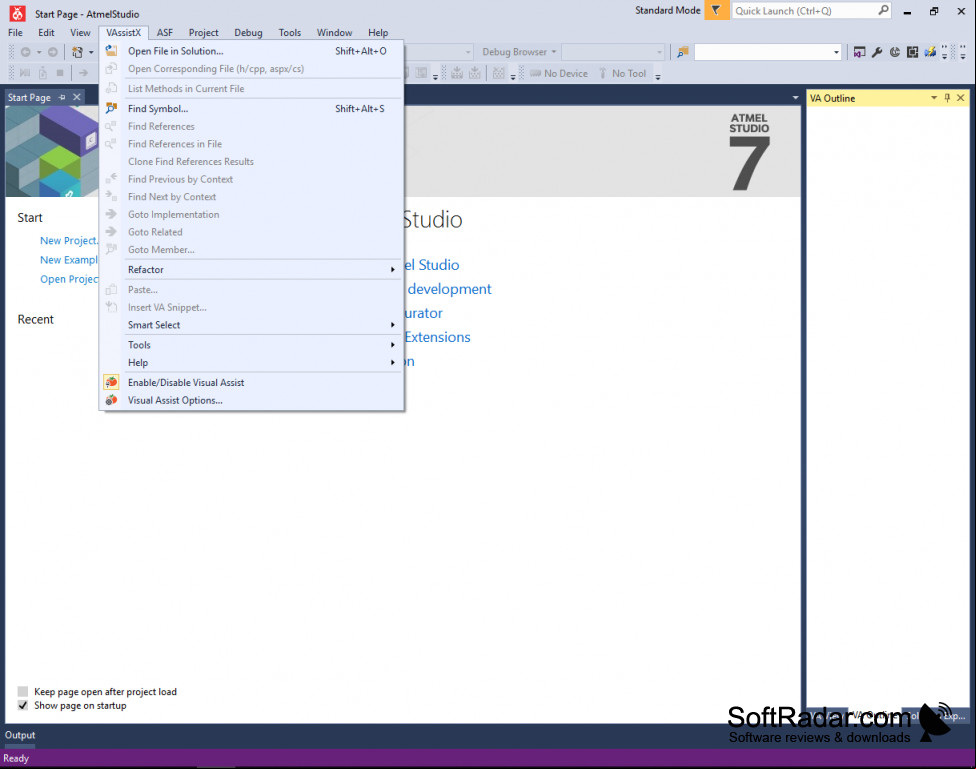The image size is (976, 769).
Task: Click the wrench toolbar icon
Action: pos(877,52)
